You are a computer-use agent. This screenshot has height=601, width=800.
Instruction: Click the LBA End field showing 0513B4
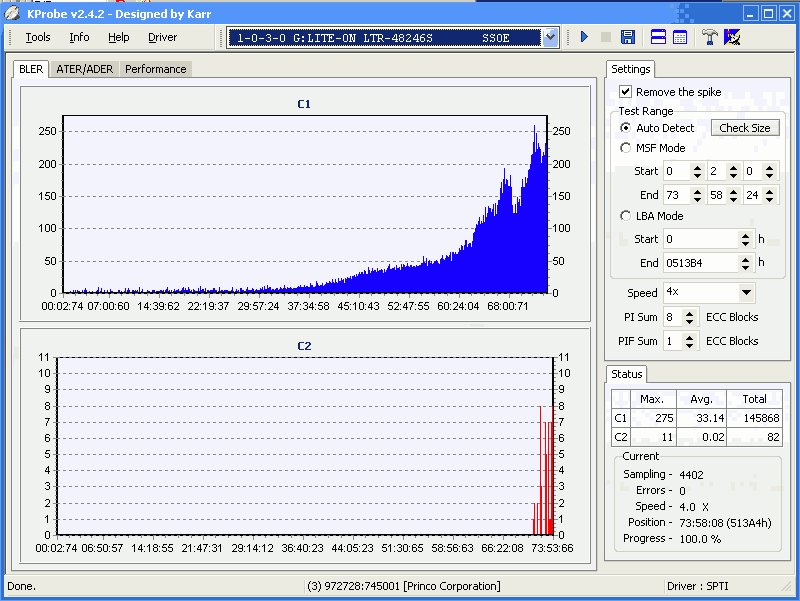[x=702, y=263]
